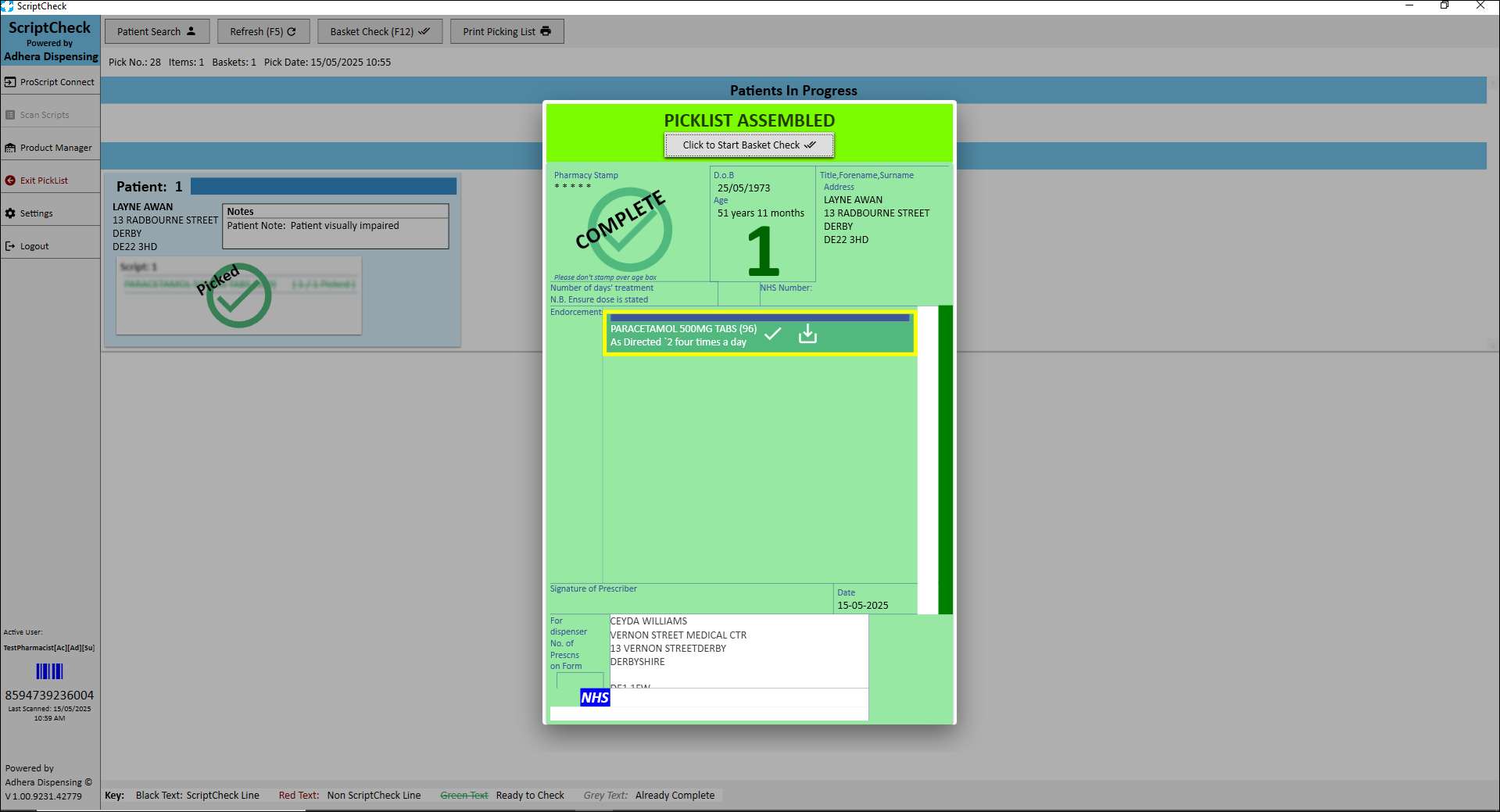Viewport: 1500px width, 812px height.
Task: Click the Green Text key entry
Action: click(464, 796)
